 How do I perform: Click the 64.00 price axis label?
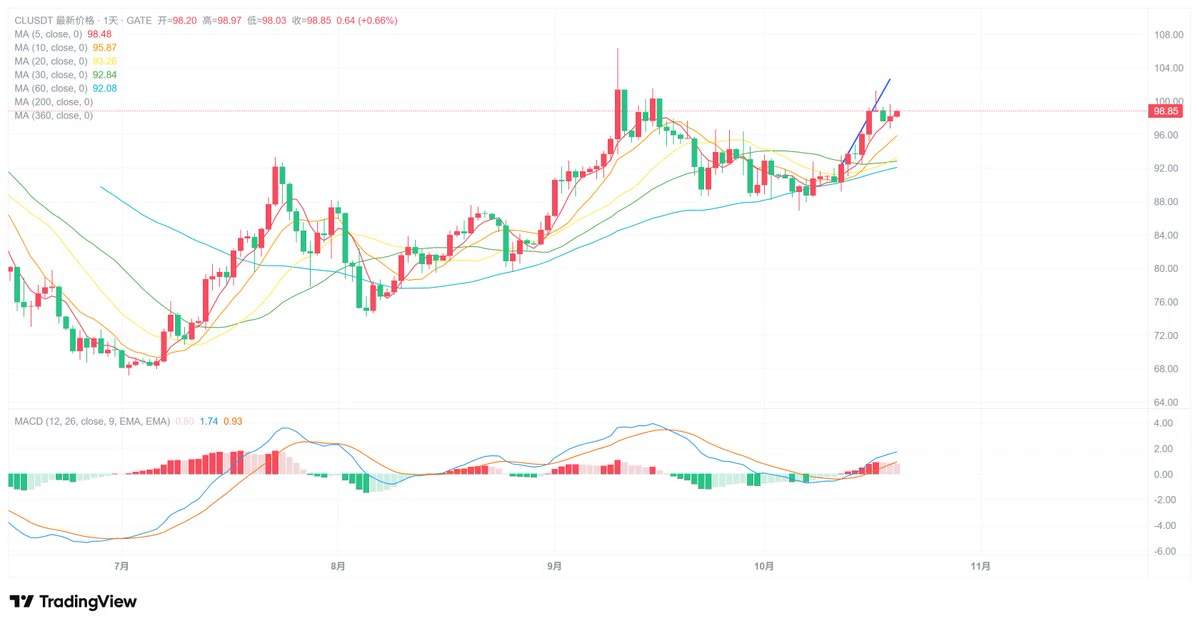[x=1166, y=402]
